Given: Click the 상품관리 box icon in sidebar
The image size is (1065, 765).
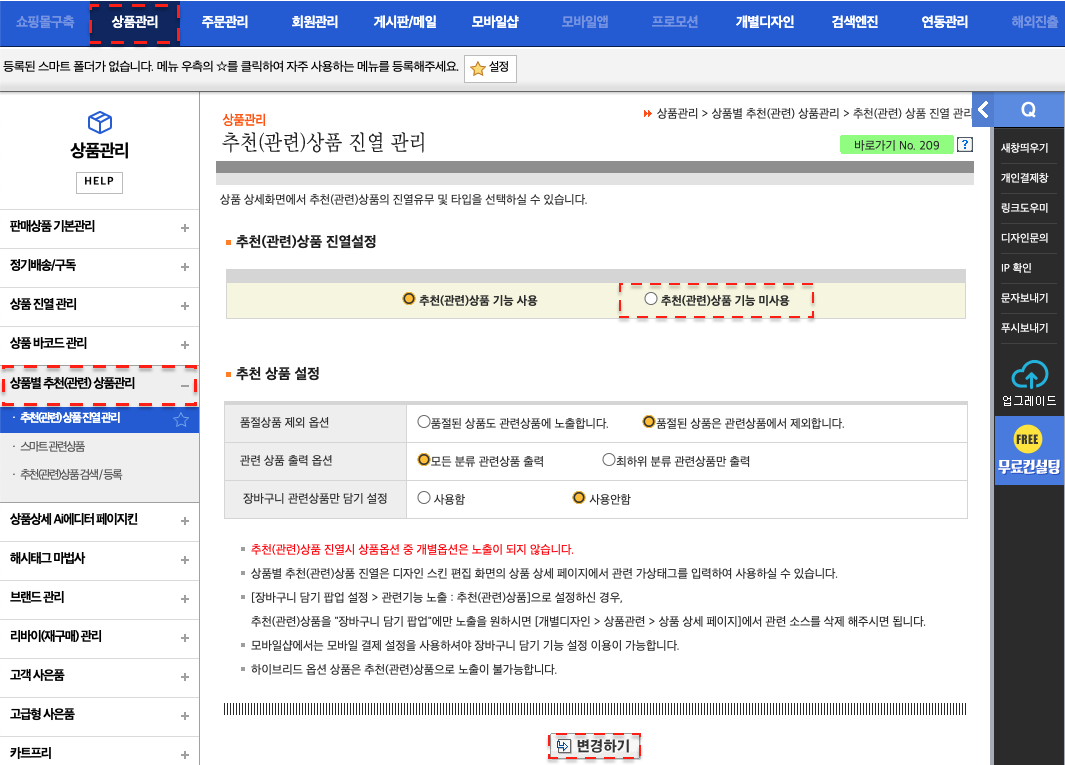Looking at the screenshot, I should point(99,122).
